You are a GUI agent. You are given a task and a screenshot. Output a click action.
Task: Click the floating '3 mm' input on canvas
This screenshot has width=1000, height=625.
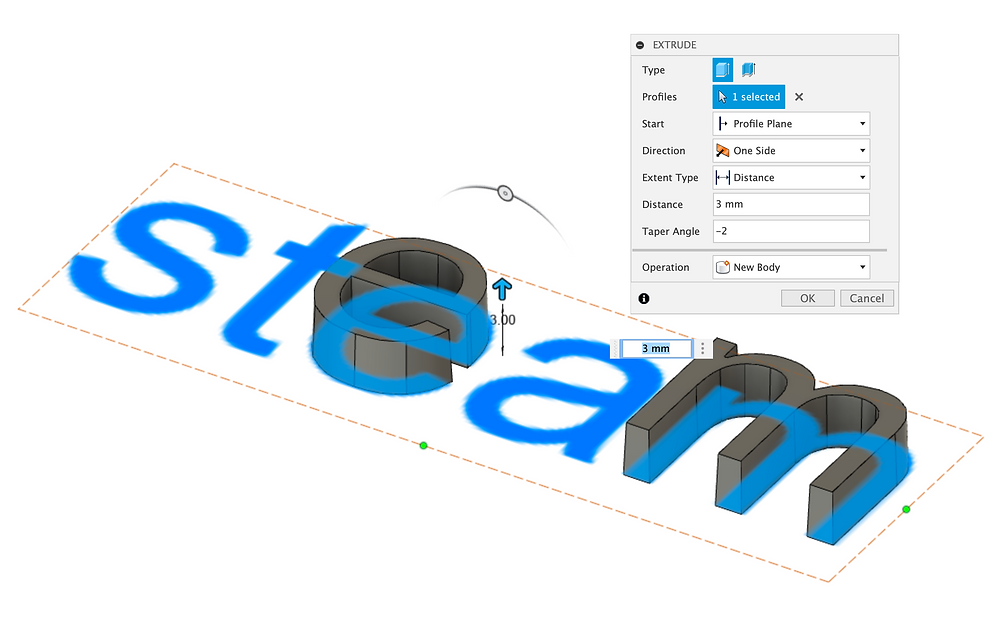656,348
